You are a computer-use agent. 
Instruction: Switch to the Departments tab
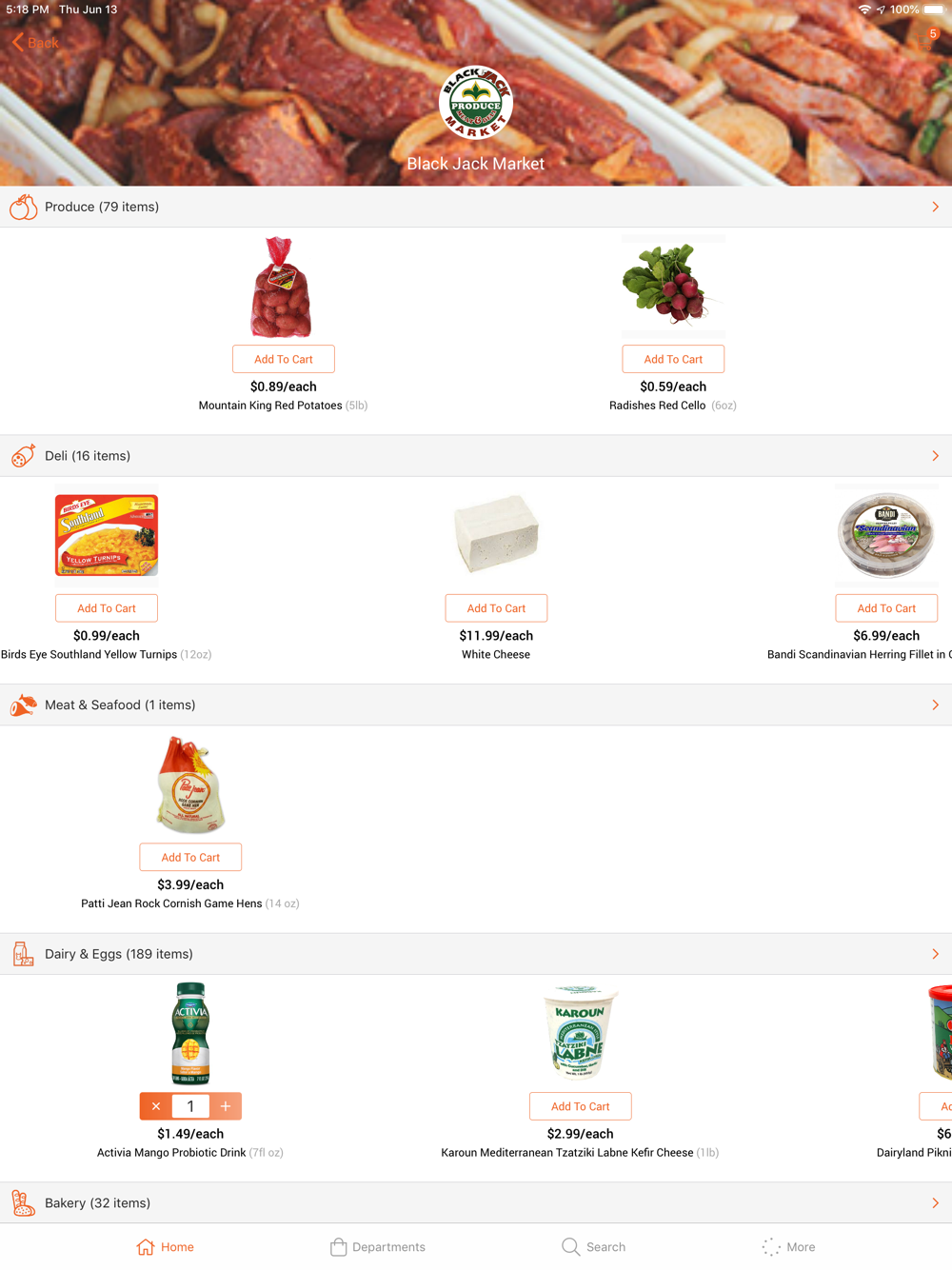pos(378,1247)
